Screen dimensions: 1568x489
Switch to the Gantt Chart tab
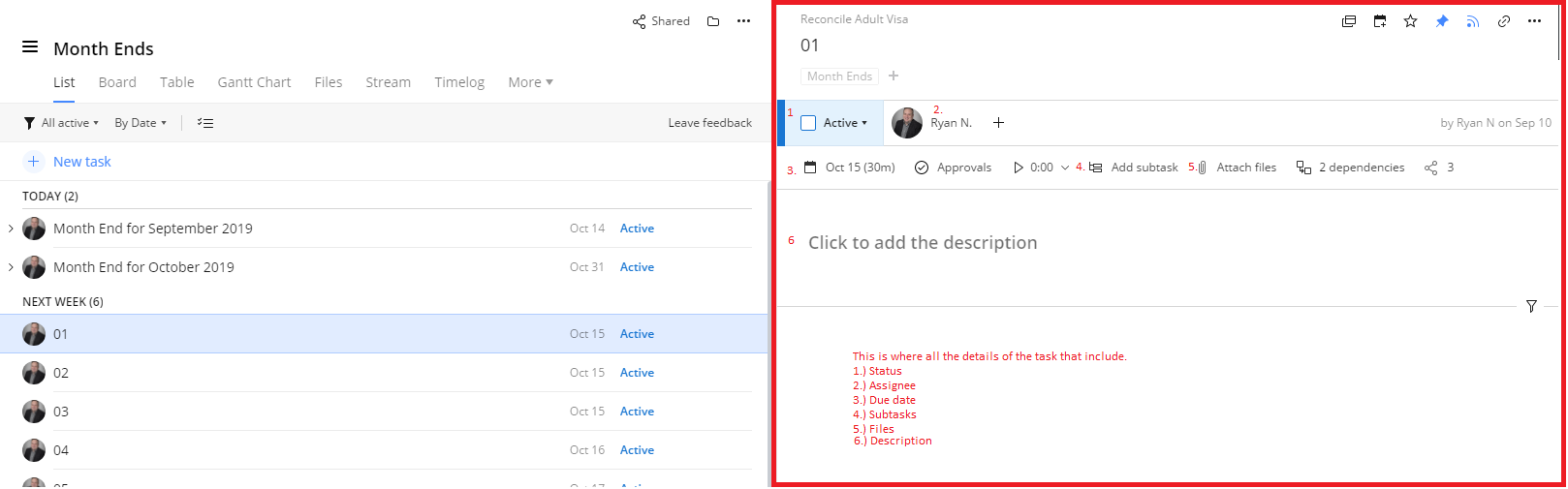[x=254, y=82]
